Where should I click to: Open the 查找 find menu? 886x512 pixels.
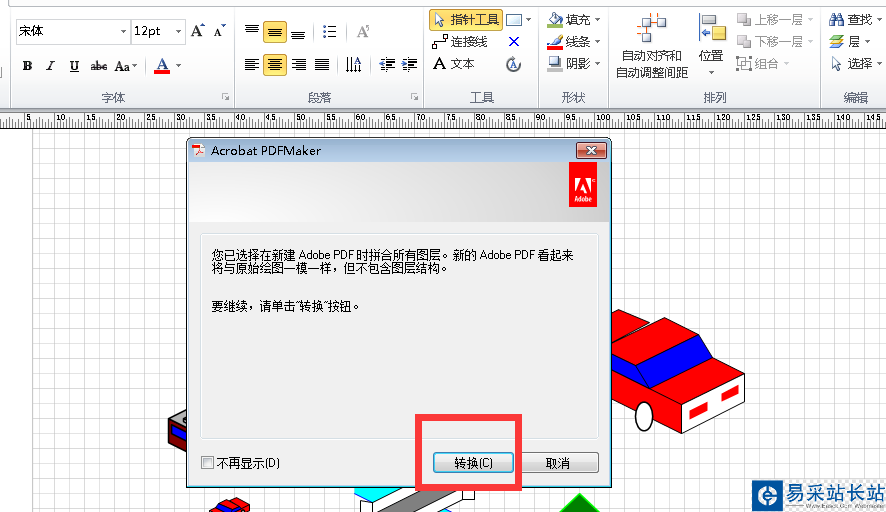(855, 20)
